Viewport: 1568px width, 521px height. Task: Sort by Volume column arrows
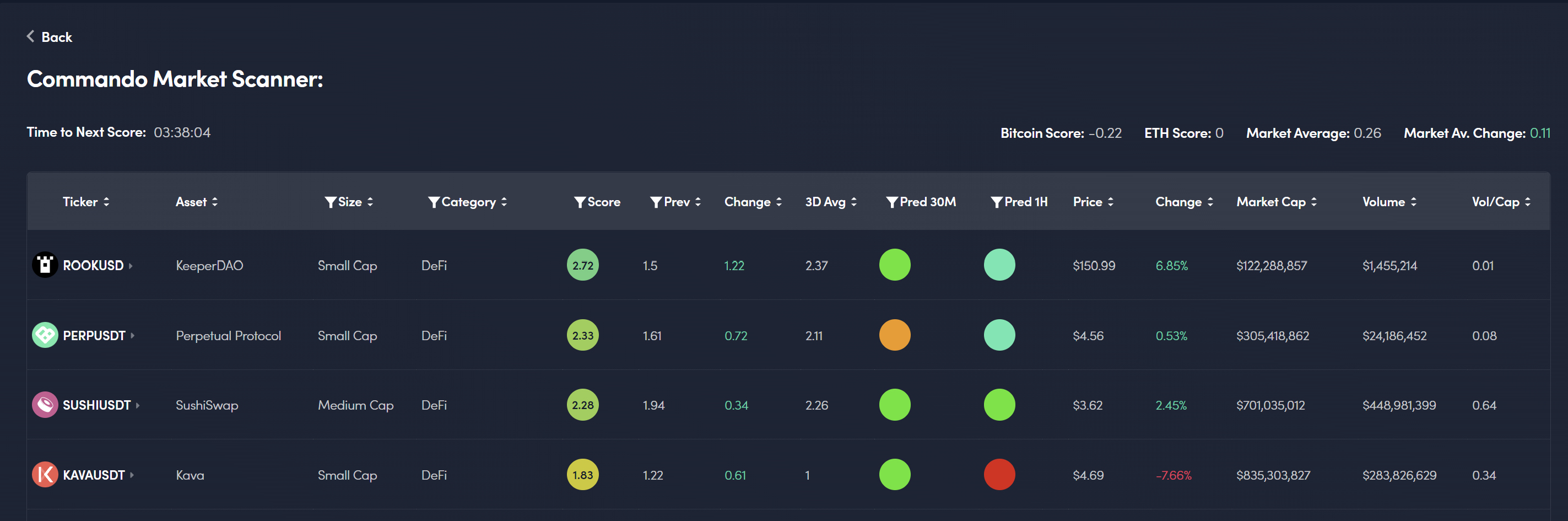[x=1413, y=202]
